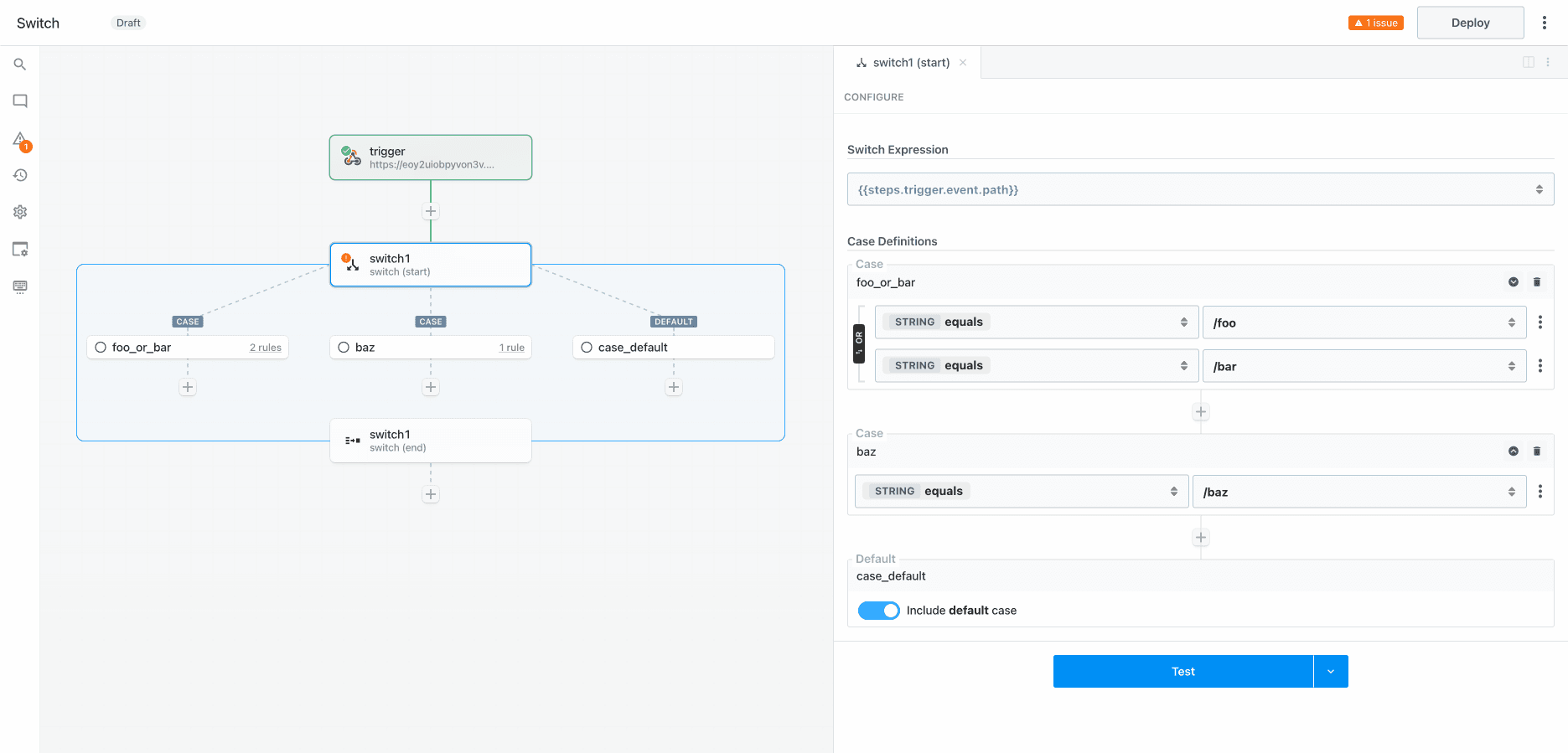Click the Test button
Viewport: 1568px width, 753px height.
(x=1182, y=672)
